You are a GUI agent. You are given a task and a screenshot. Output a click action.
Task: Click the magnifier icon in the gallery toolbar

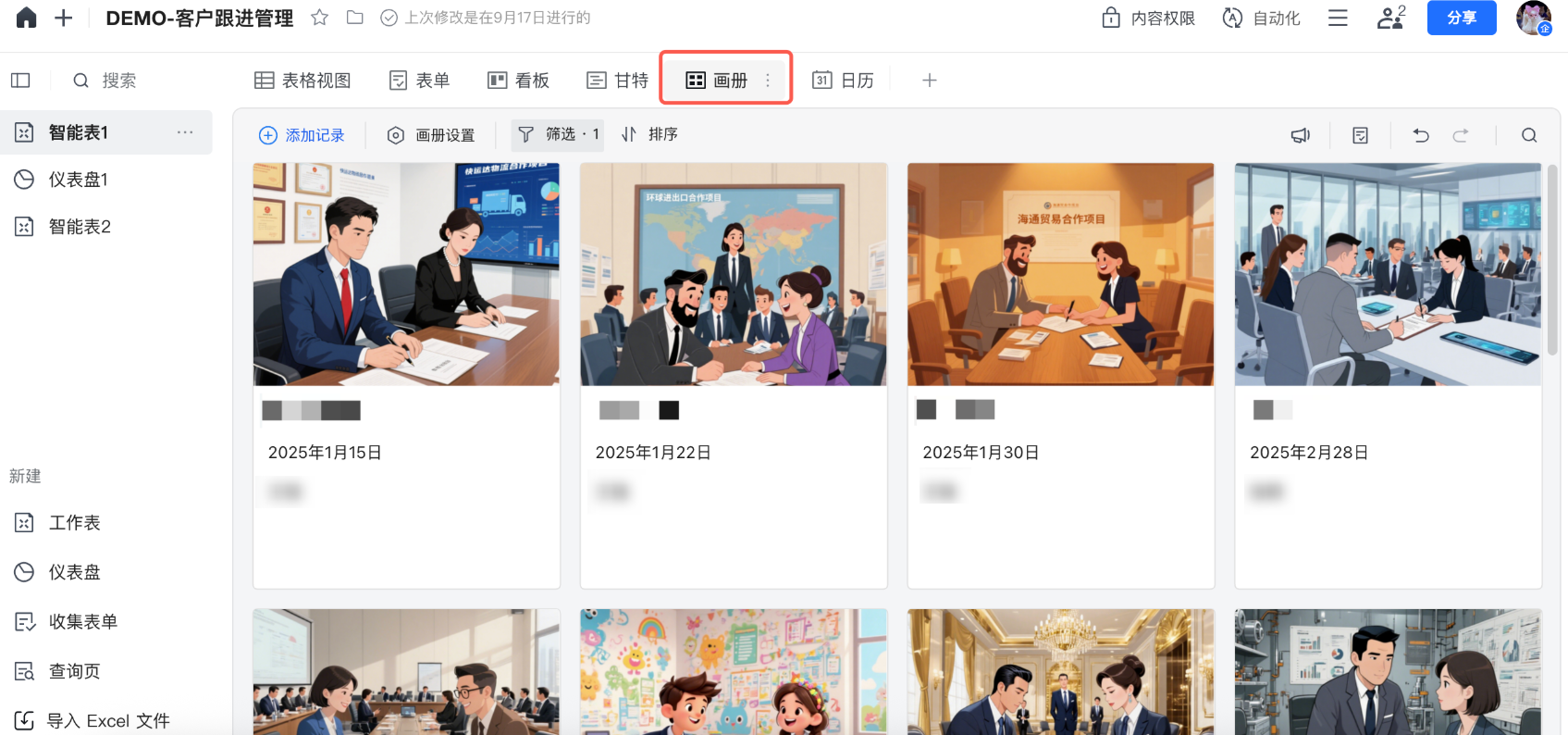1529,135
